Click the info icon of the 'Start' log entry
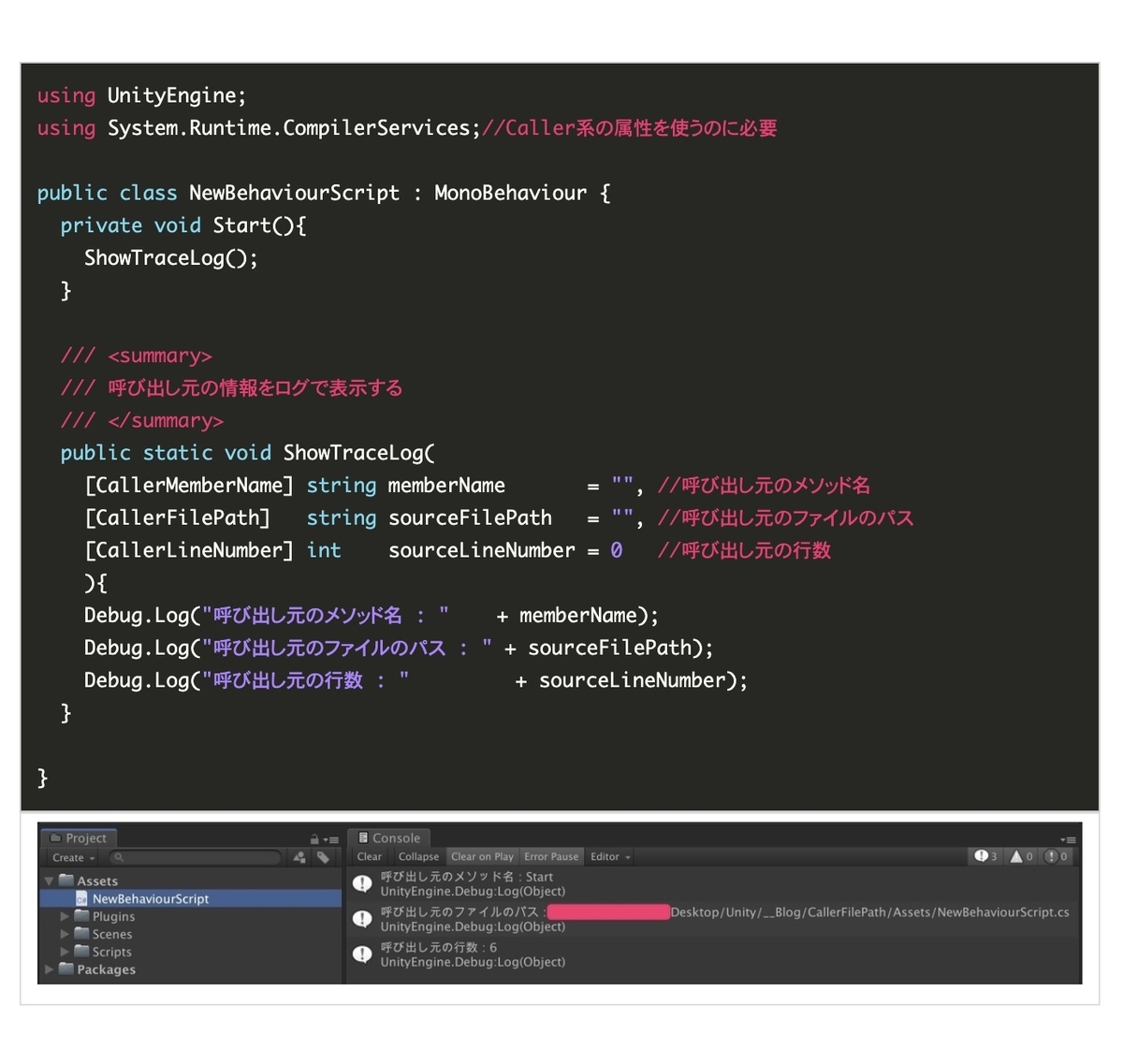Screen dimensions: 1123x1064 click(x=362, y=883)
